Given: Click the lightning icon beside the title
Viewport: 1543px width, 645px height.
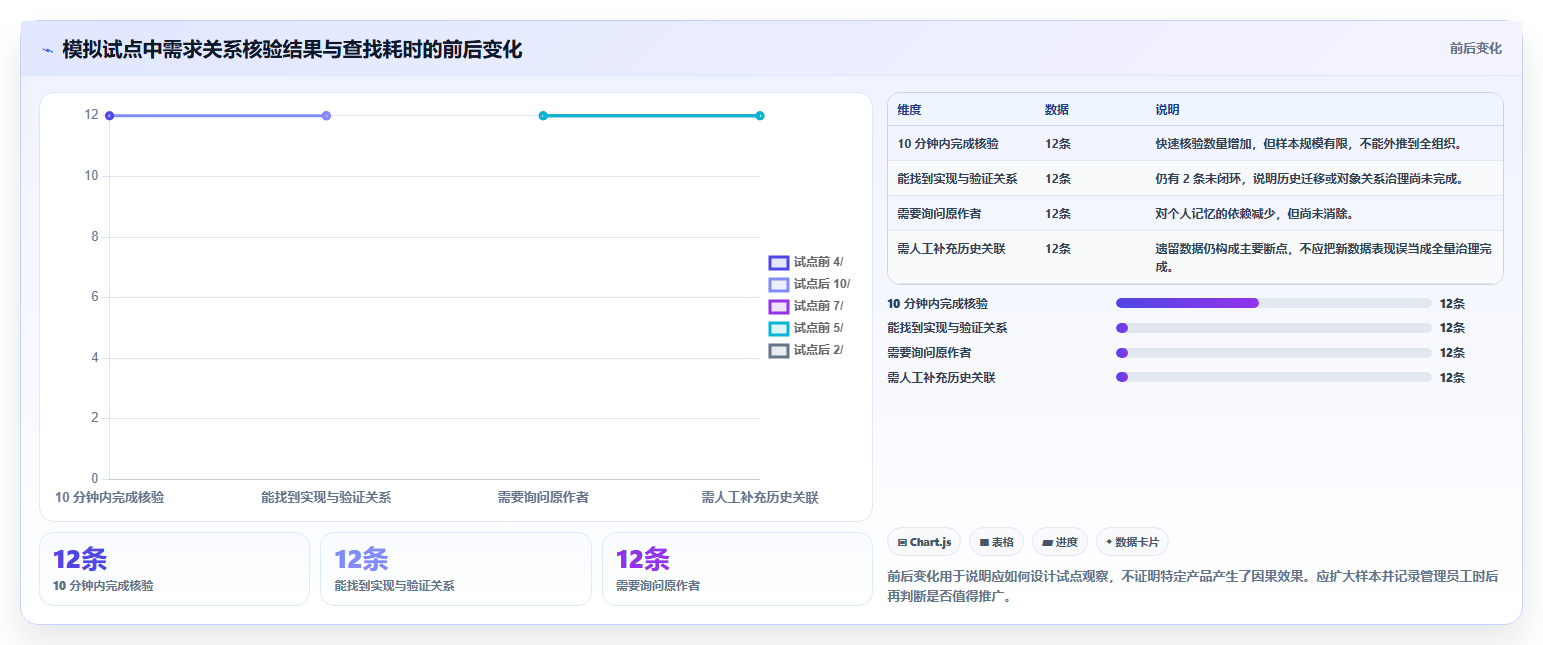Looking at the screenshot, I should 47,50.
